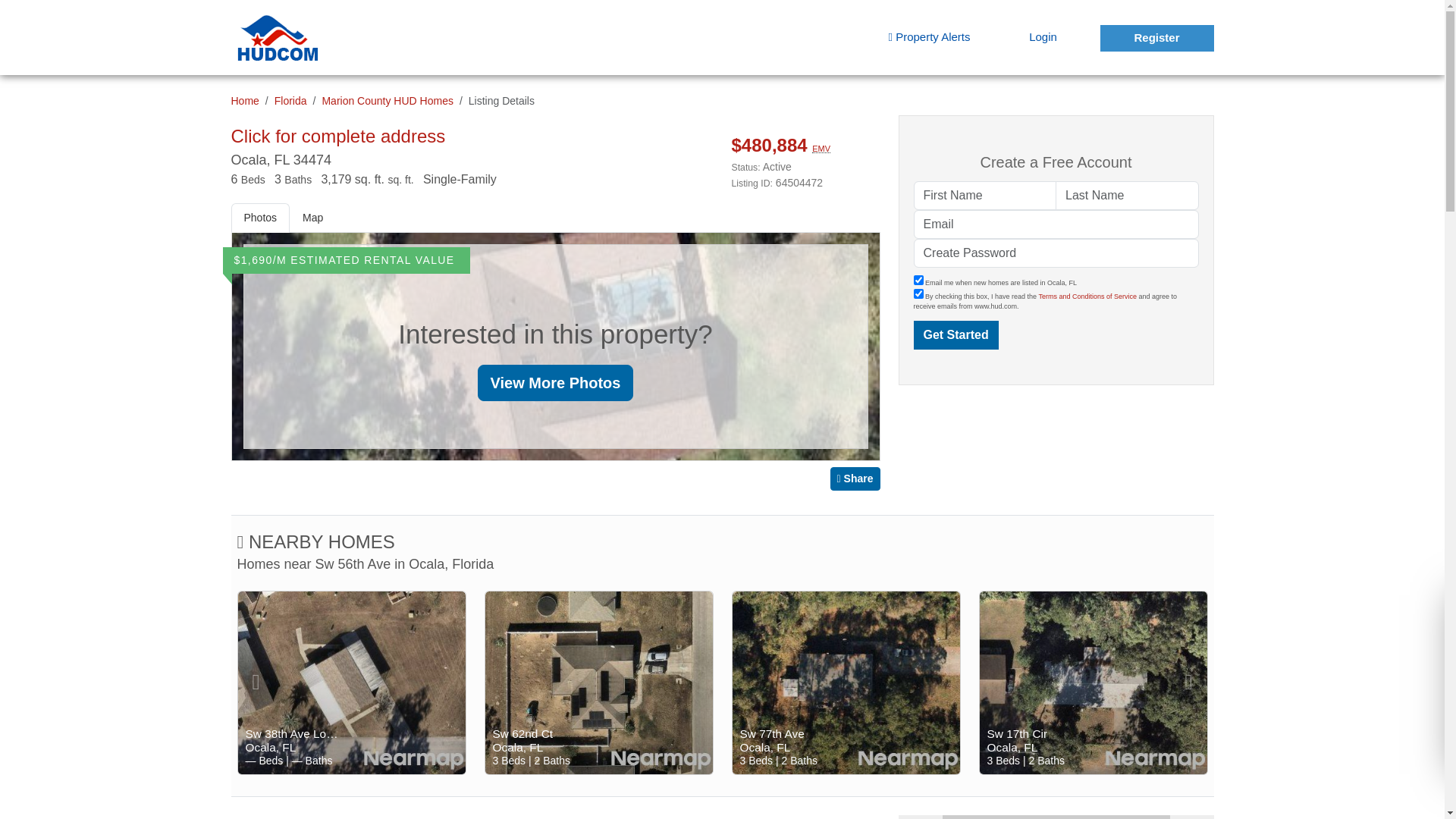Open Sw 77th Ave home card

846,682
